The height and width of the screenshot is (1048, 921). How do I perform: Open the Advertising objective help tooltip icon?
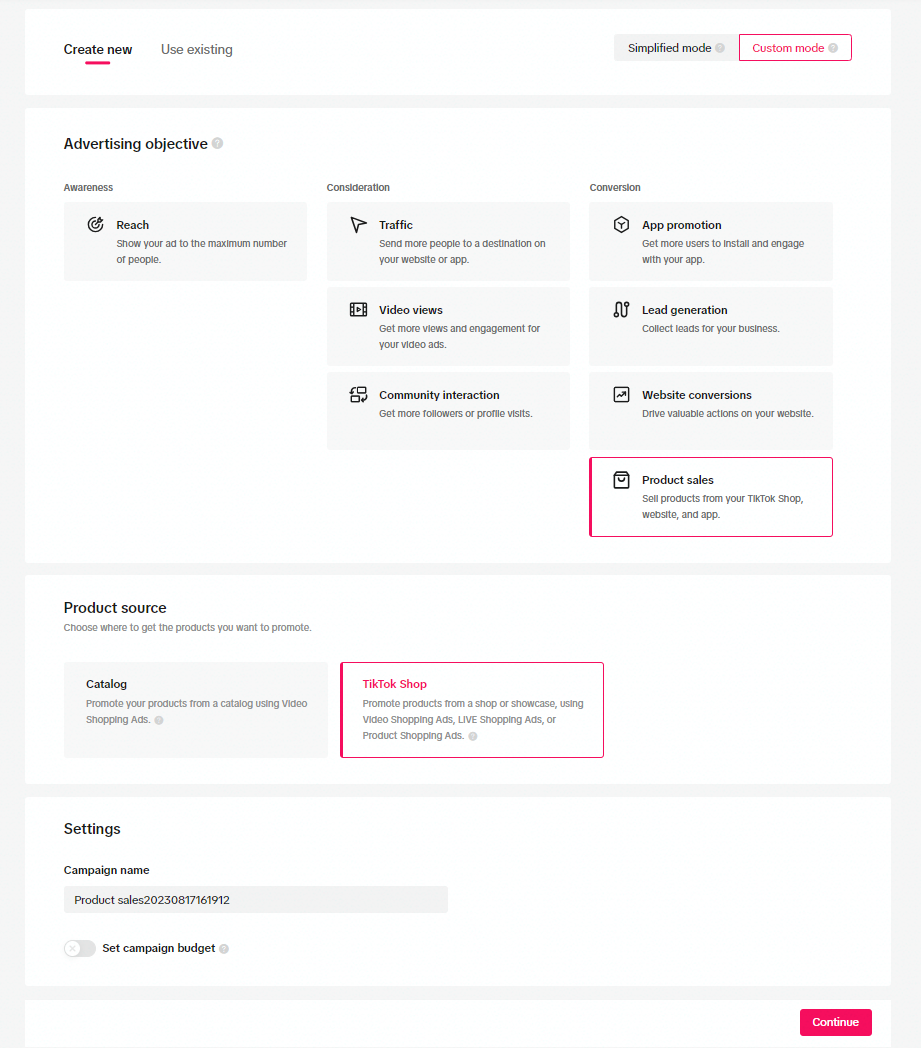[x=218, y=144]
